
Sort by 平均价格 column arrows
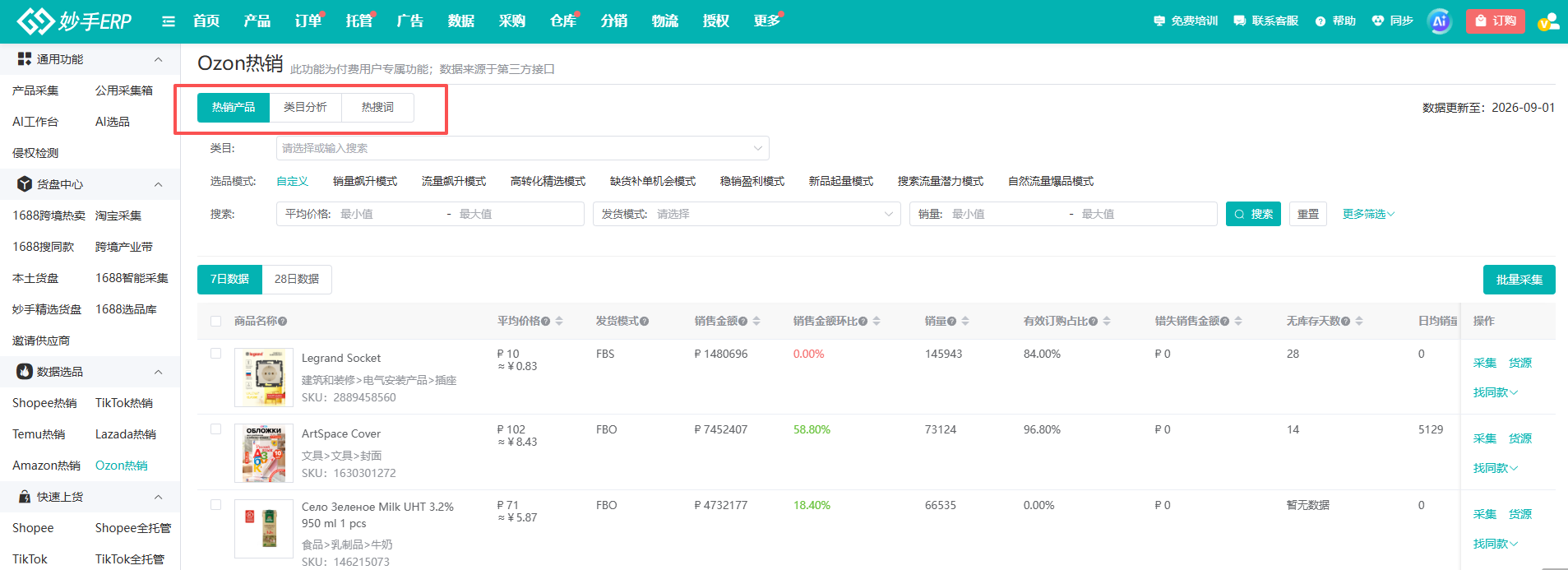559,321
